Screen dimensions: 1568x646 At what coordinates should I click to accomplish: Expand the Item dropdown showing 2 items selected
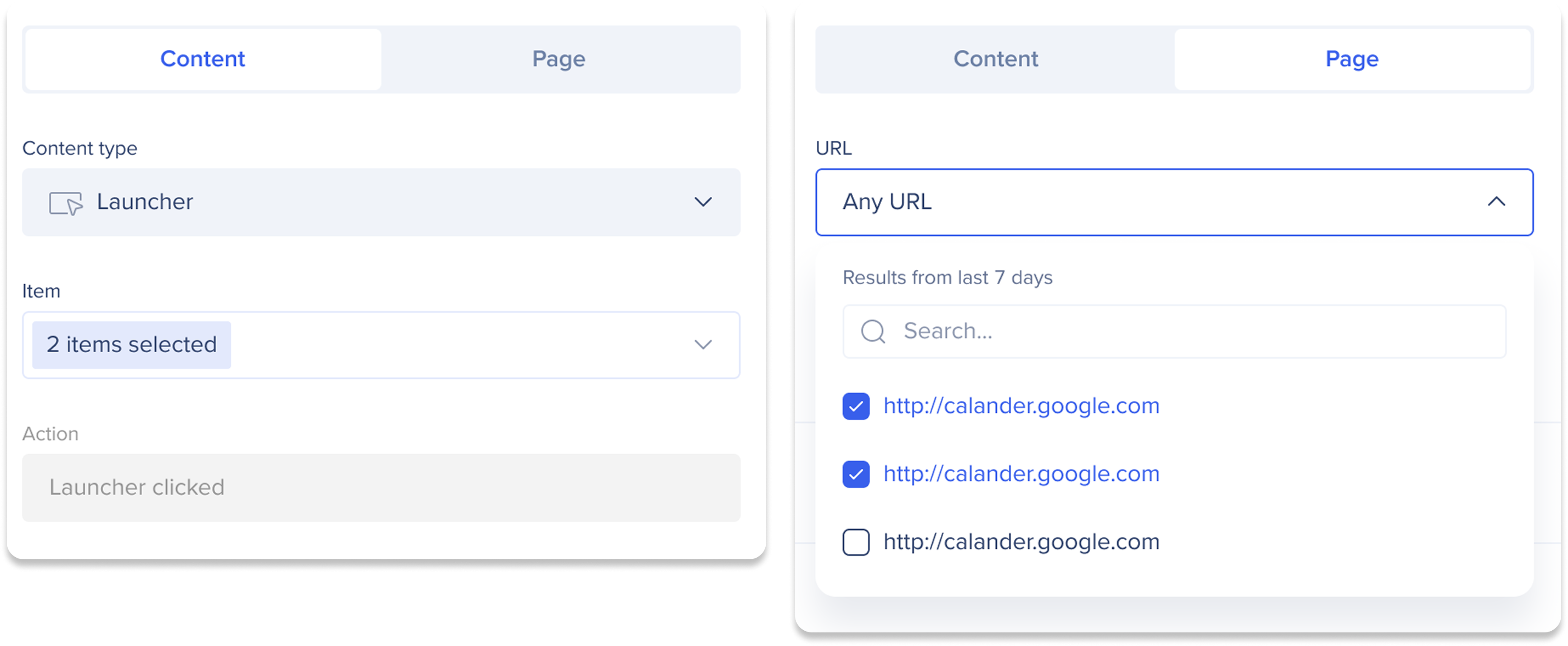pos(381,345)
